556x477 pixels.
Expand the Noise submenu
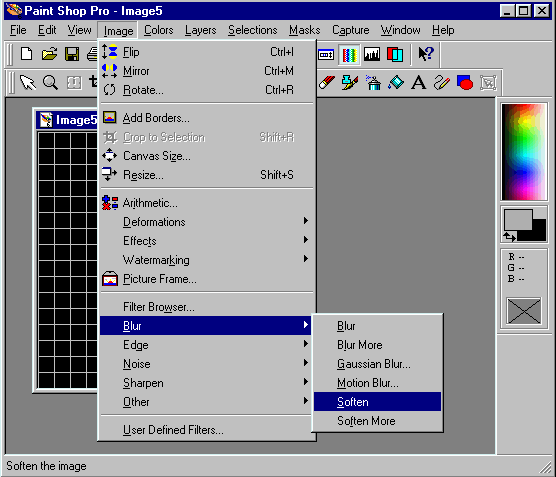(207, 364)
